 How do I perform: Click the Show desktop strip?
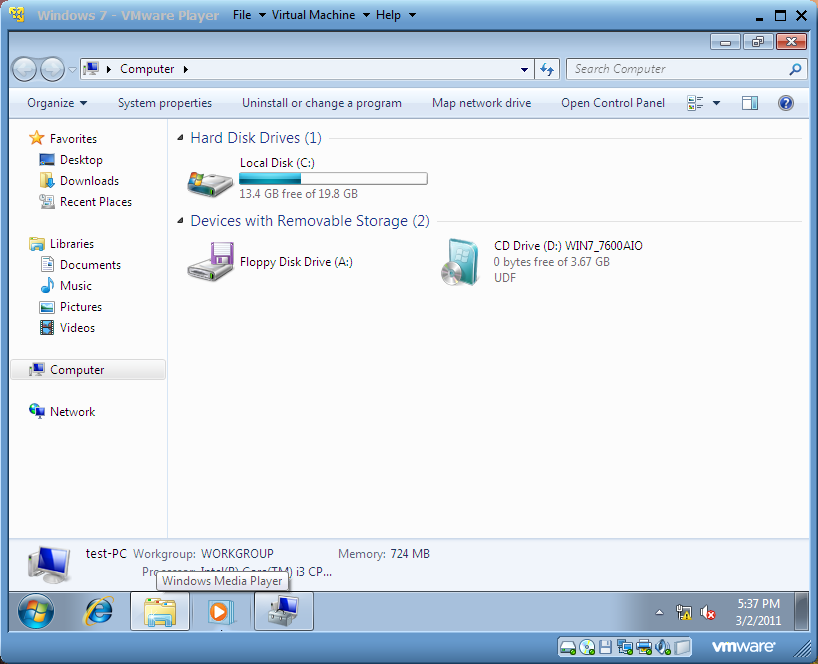pyautogui.click(x=802, y=611)
